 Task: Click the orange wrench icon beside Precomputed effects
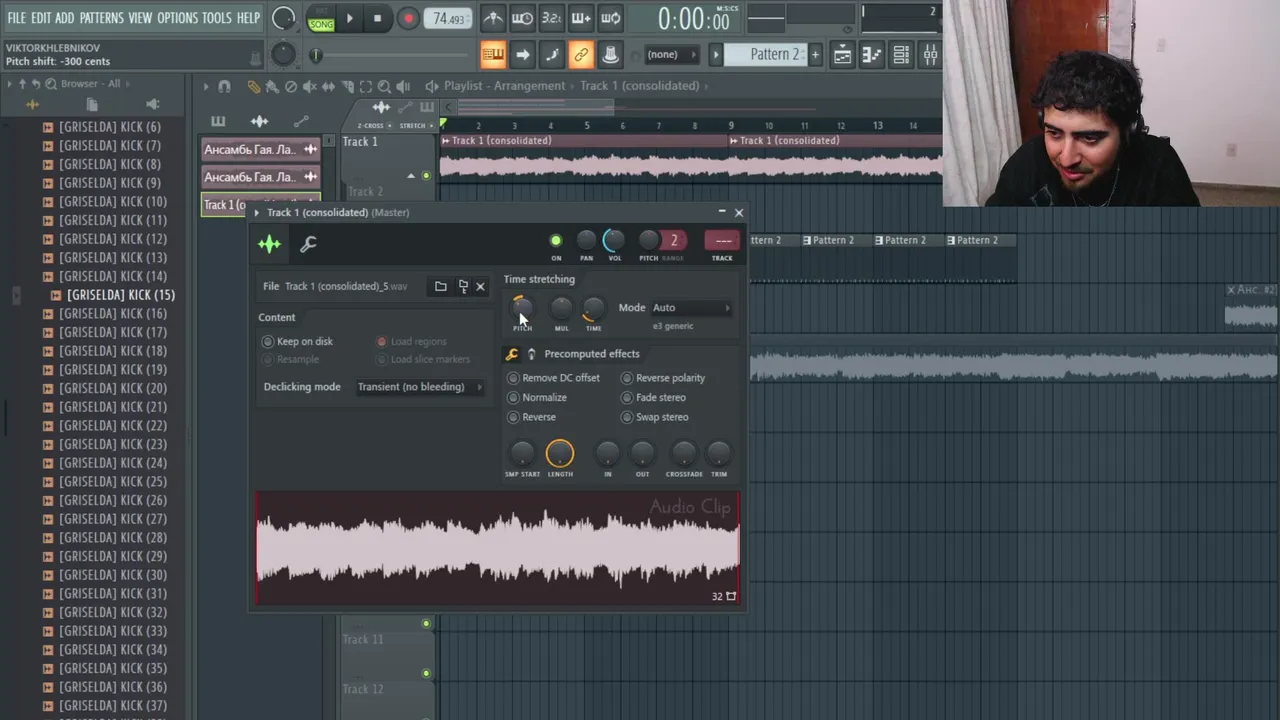(x=512, y=354)
